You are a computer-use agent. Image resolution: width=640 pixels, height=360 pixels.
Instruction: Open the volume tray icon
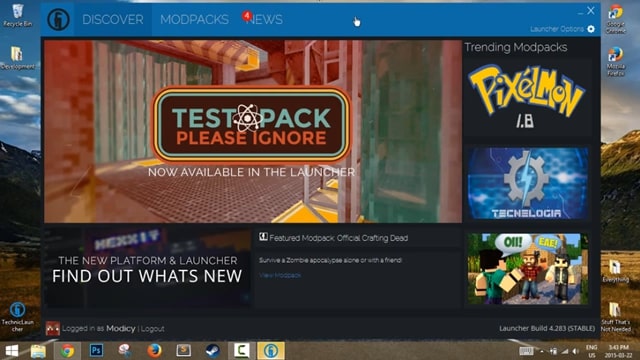click(576, 351)
